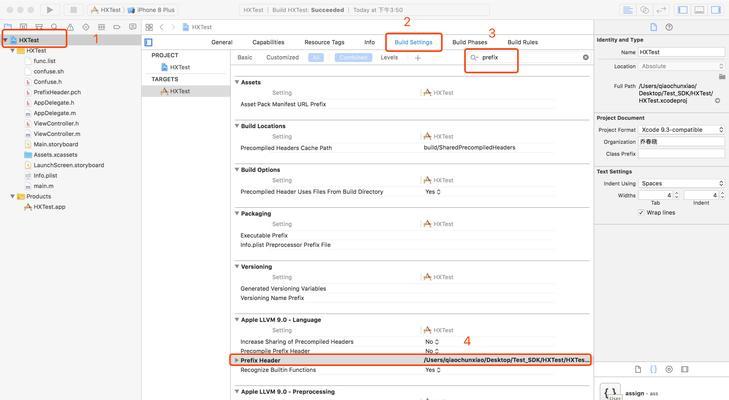The image size is (729, 400).
Task: Select the Standard editor icon in the toolbar
Action: [628, 10]
